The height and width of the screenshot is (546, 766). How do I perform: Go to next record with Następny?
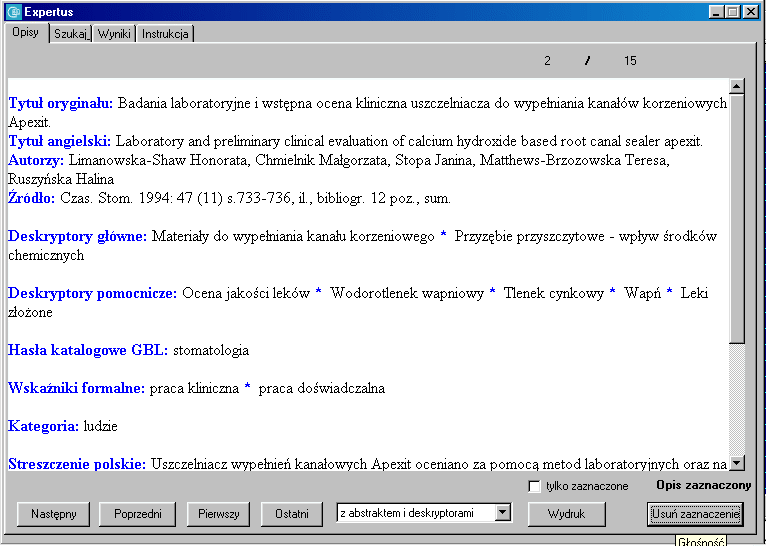53,514
